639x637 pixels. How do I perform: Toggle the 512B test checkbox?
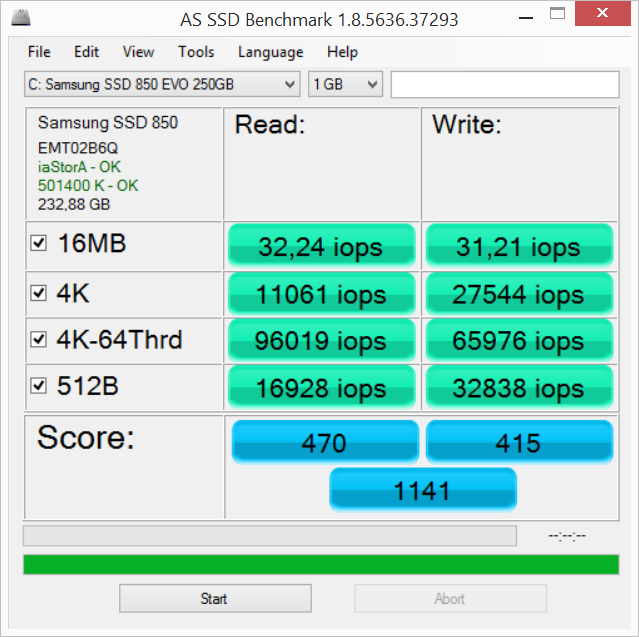tap(38, 386)
